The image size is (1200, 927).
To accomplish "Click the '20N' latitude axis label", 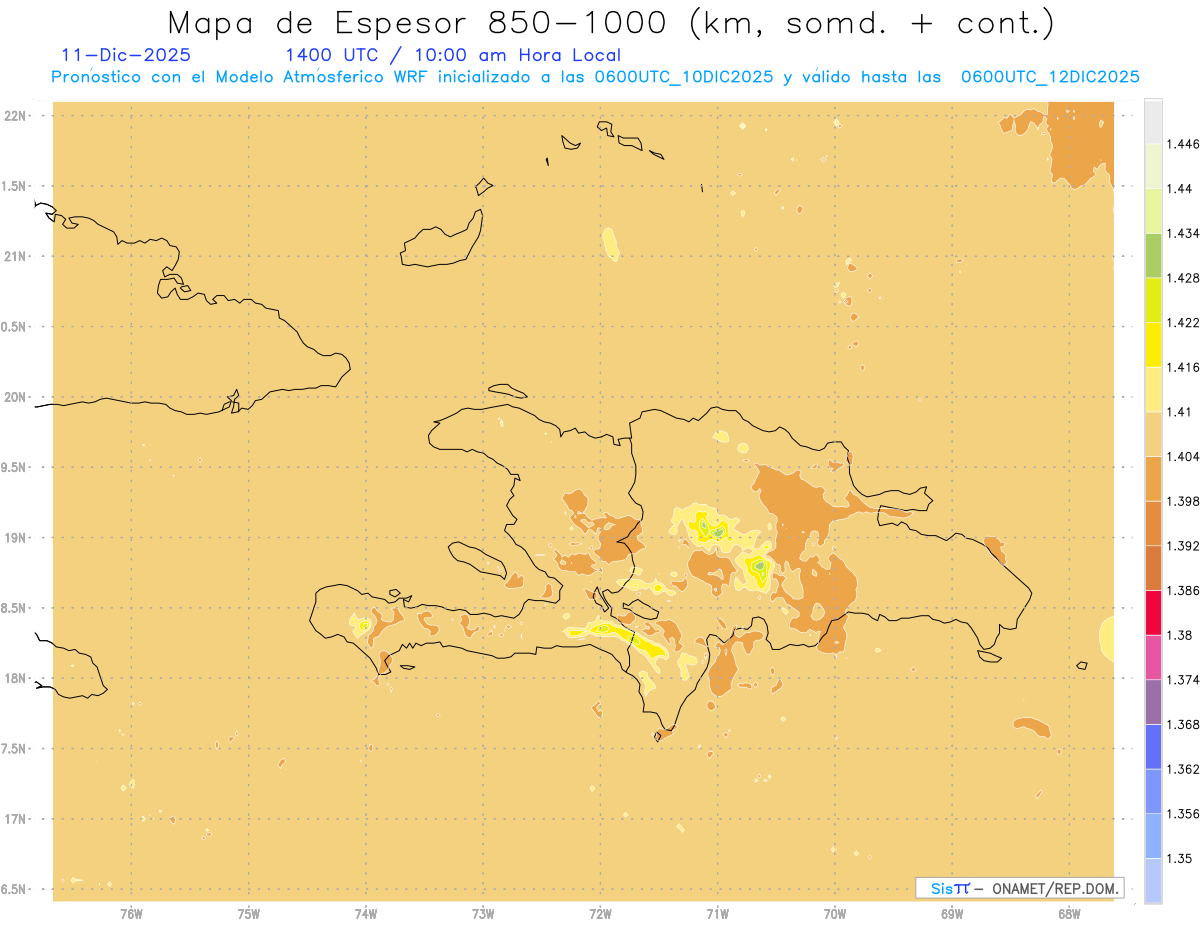I will 17,397.
